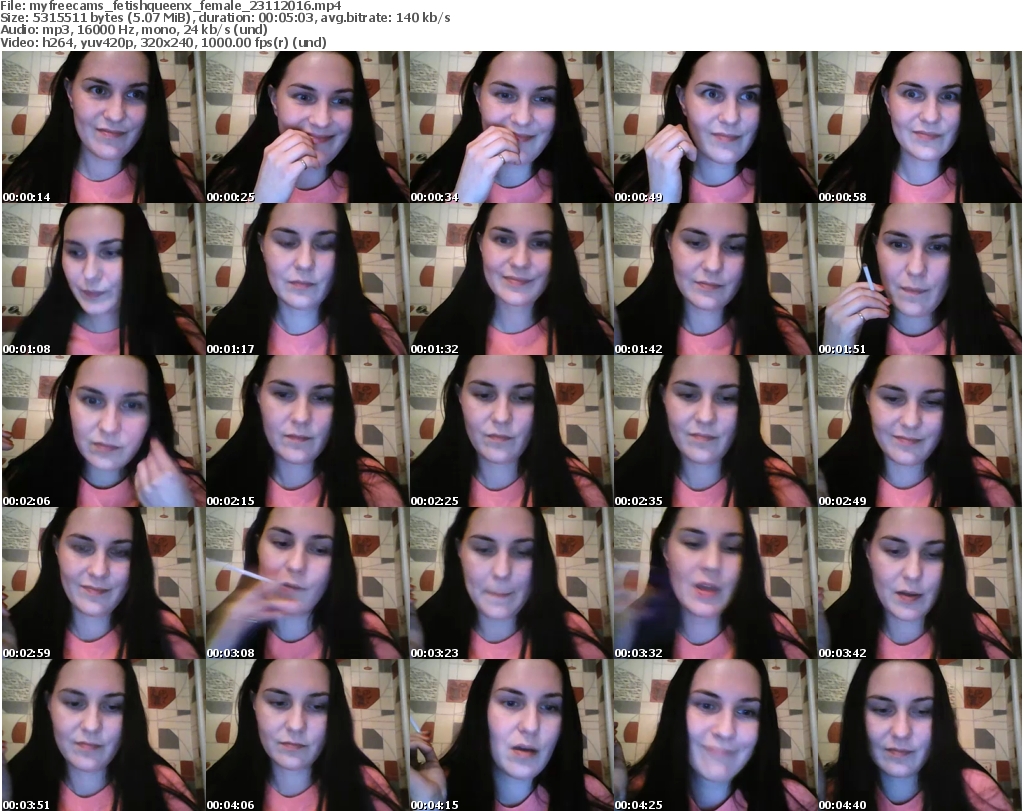This screenshot has height=811, width=1024.
Task: Click the 'Video: h264, yuv420p' header line
Action: [163, 42]
